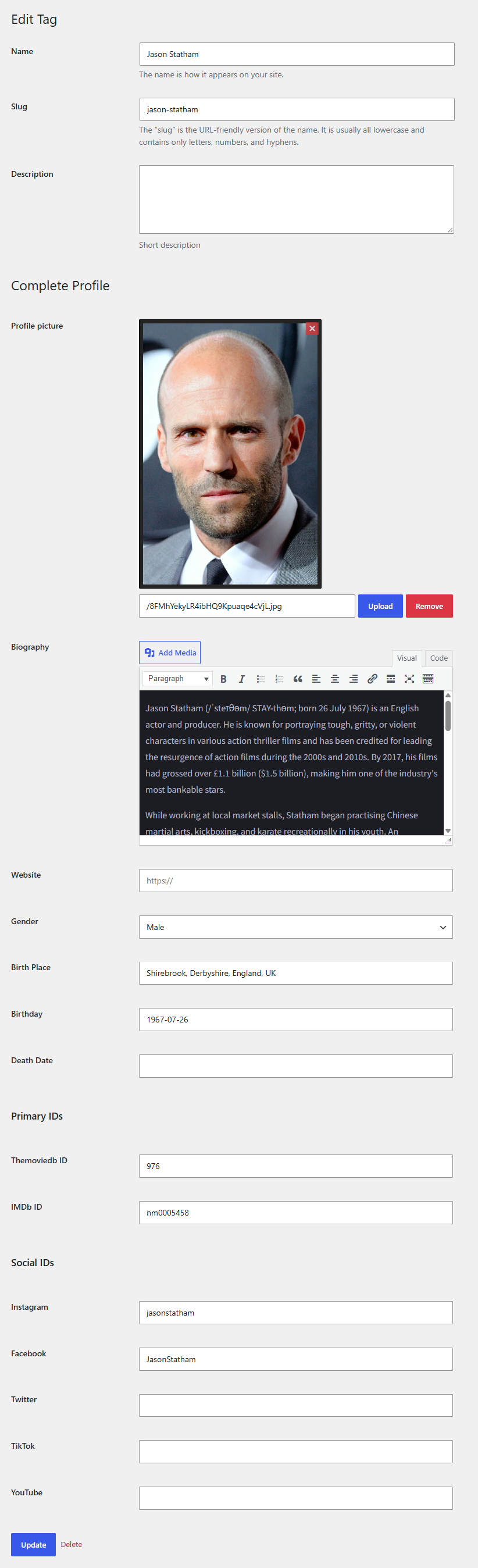Focus the Facebook field
Viewport: 478px width, 1568px height.
pyautogui.click(x=296, y=1359)
